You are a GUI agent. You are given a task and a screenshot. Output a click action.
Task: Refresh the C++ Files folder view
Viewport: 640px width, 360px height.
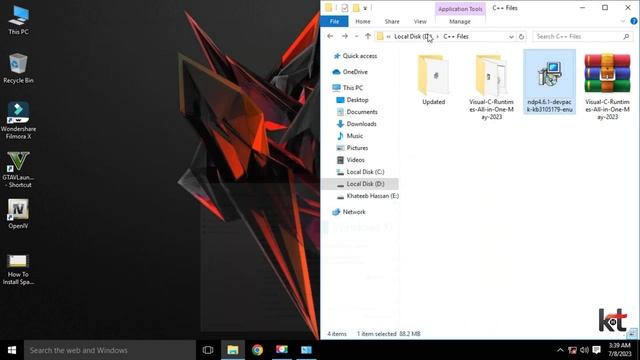point(521,37)
